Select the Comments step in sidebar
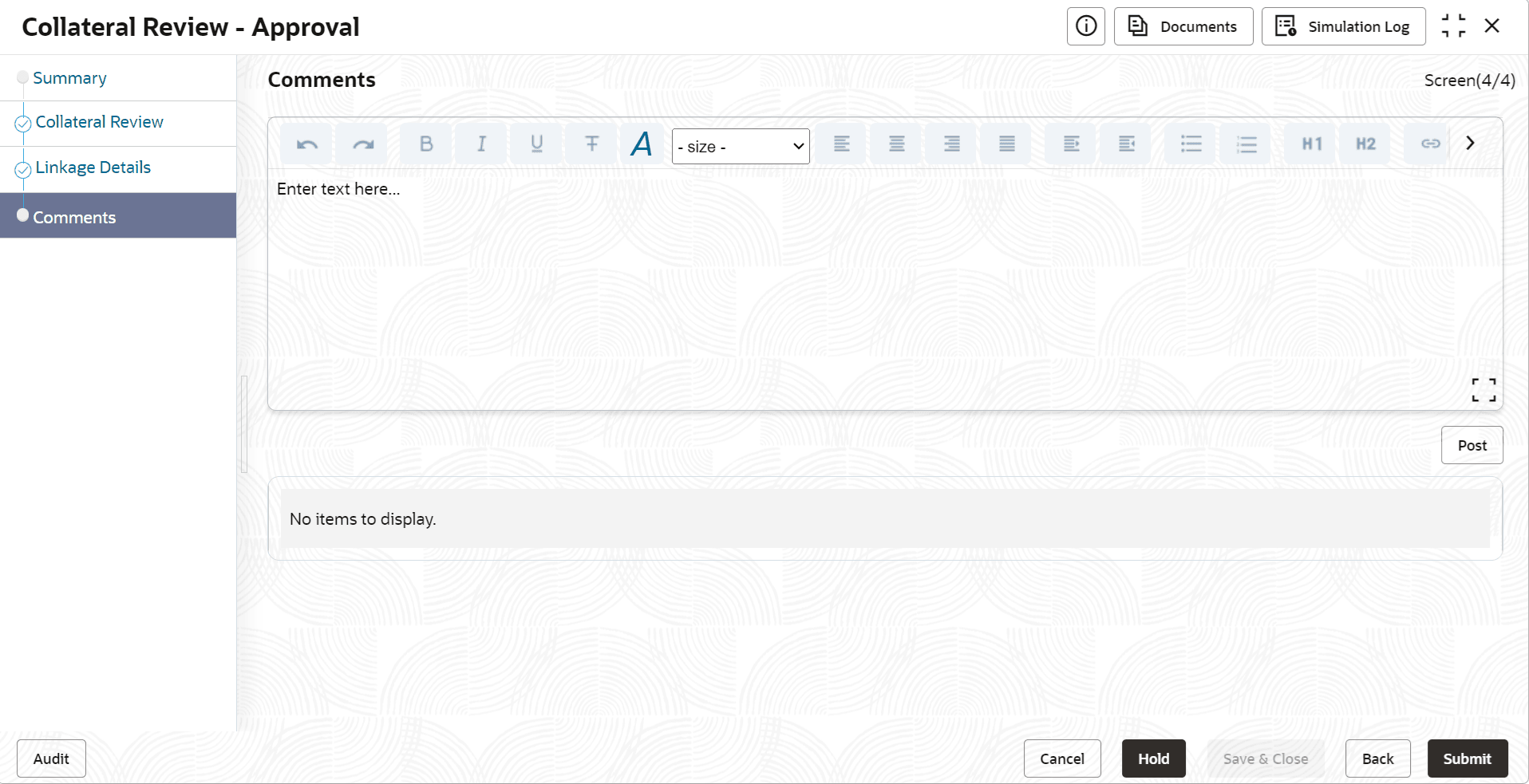This screenshot has width=1529, height=784. (118, 215)
